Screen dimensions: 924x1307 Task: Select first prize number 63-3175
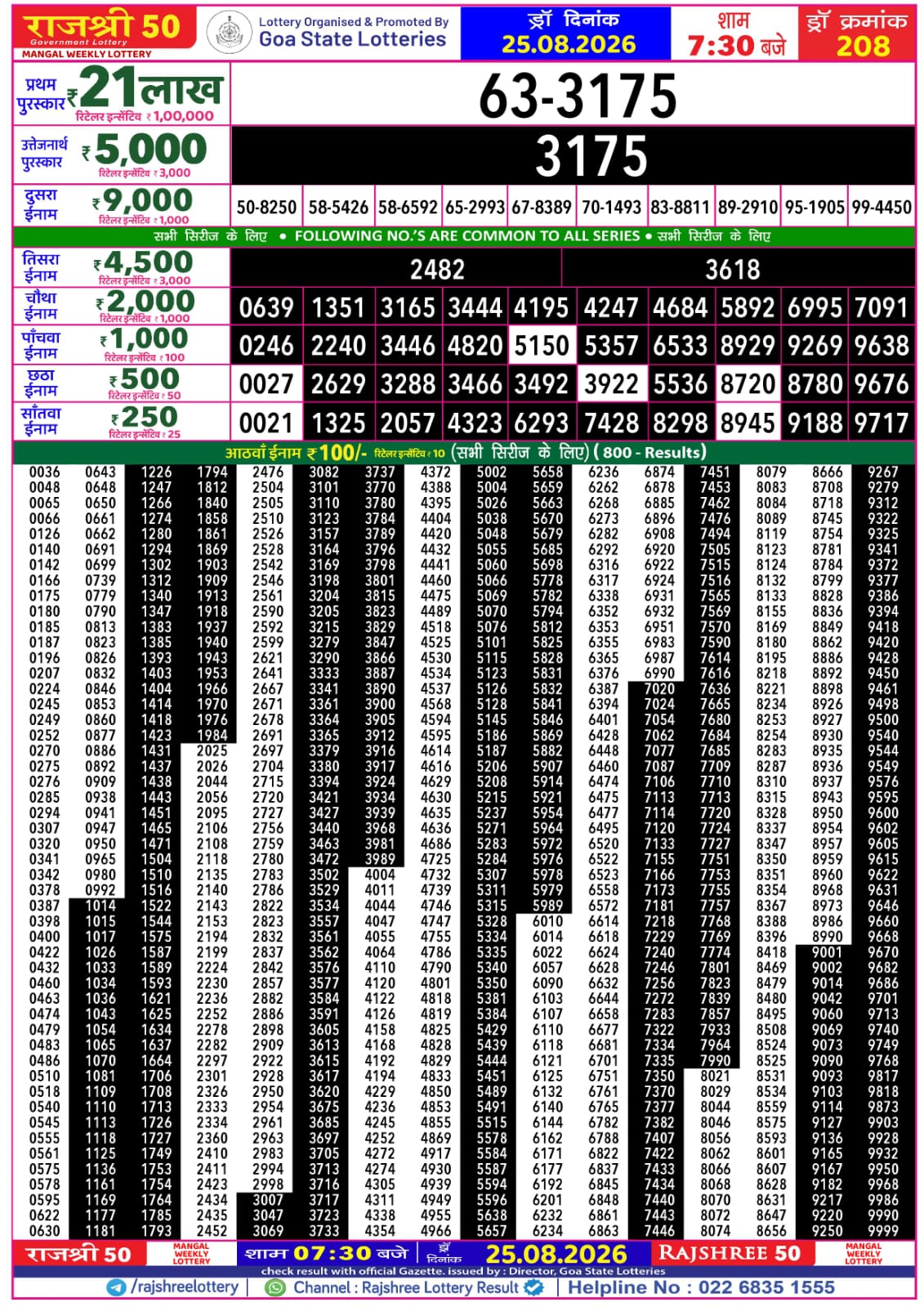point(578,96)
